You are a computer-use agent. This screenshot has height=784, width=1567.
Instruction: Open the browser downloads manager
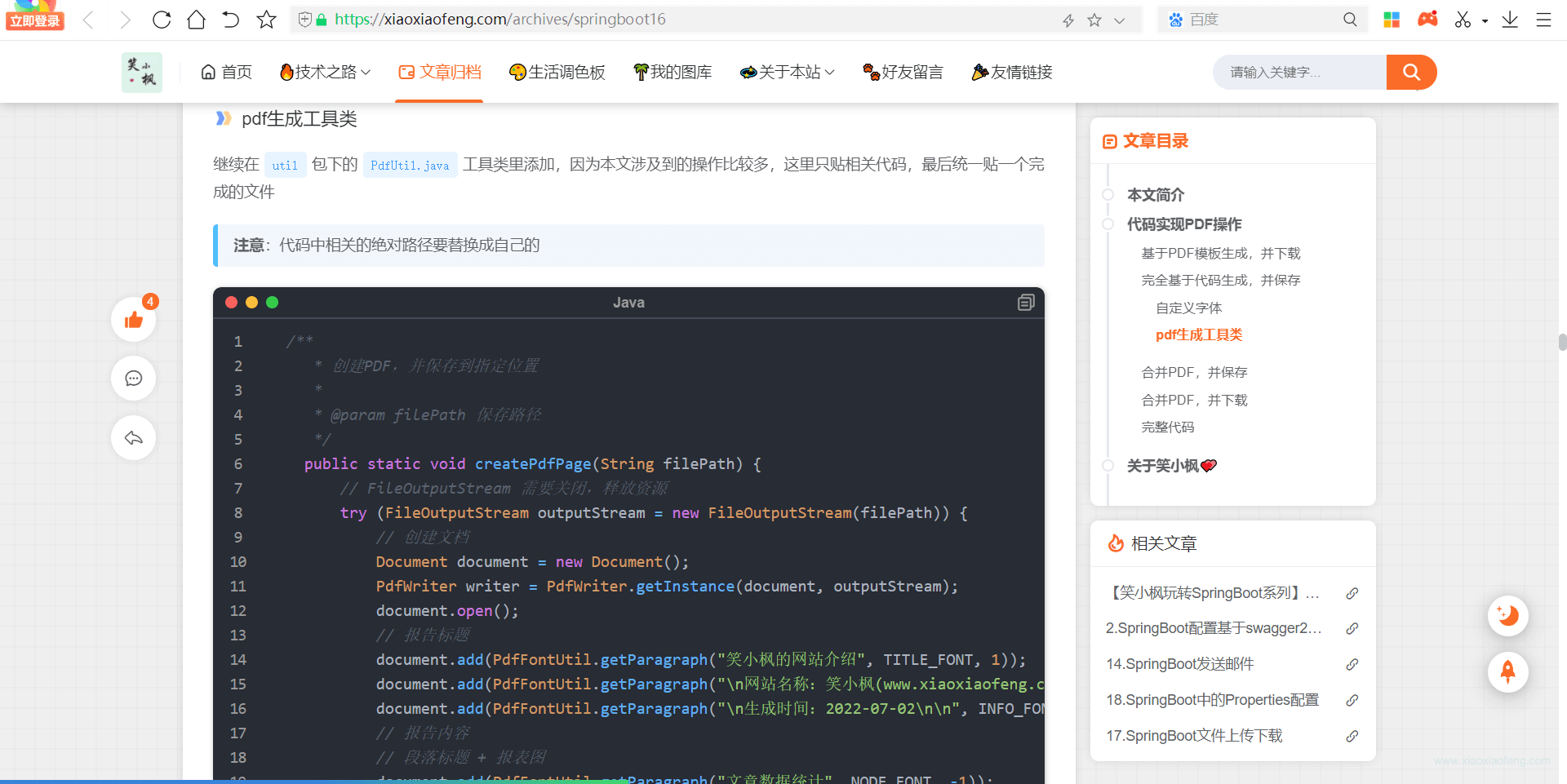pos(1509,20)
